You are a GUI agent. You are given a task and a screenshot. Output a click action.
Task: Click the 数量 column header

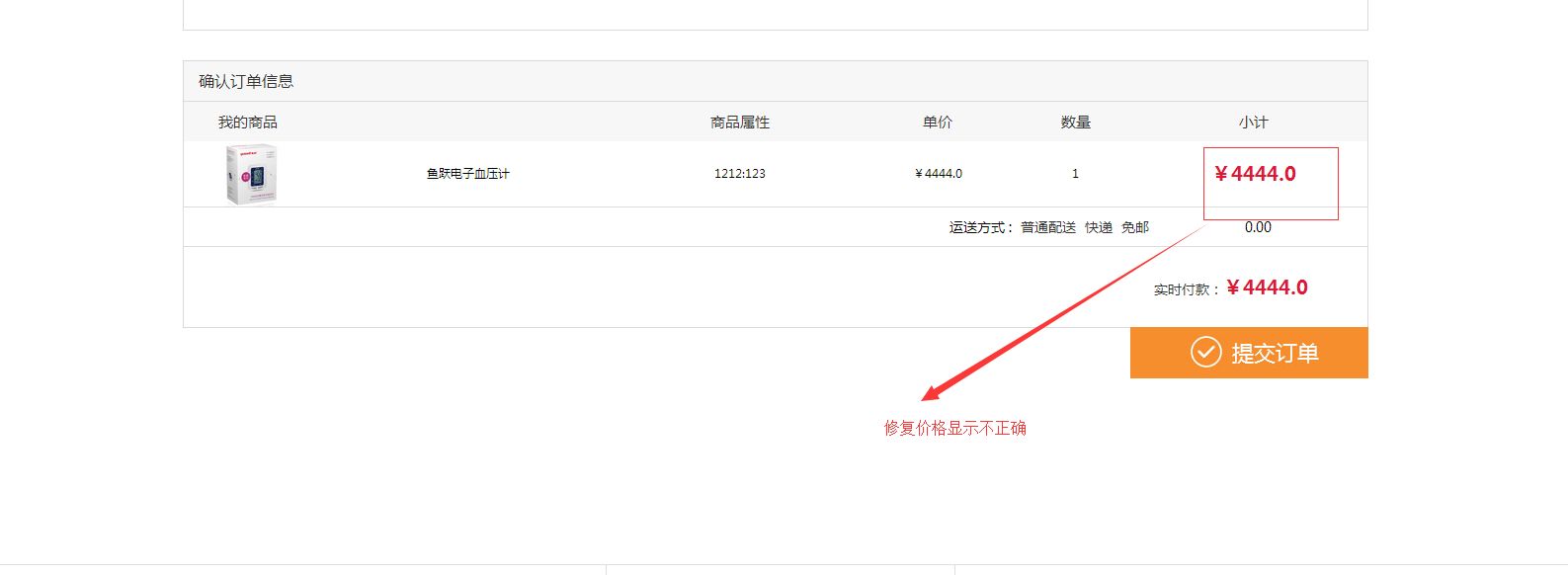(x=1075, y=123)
